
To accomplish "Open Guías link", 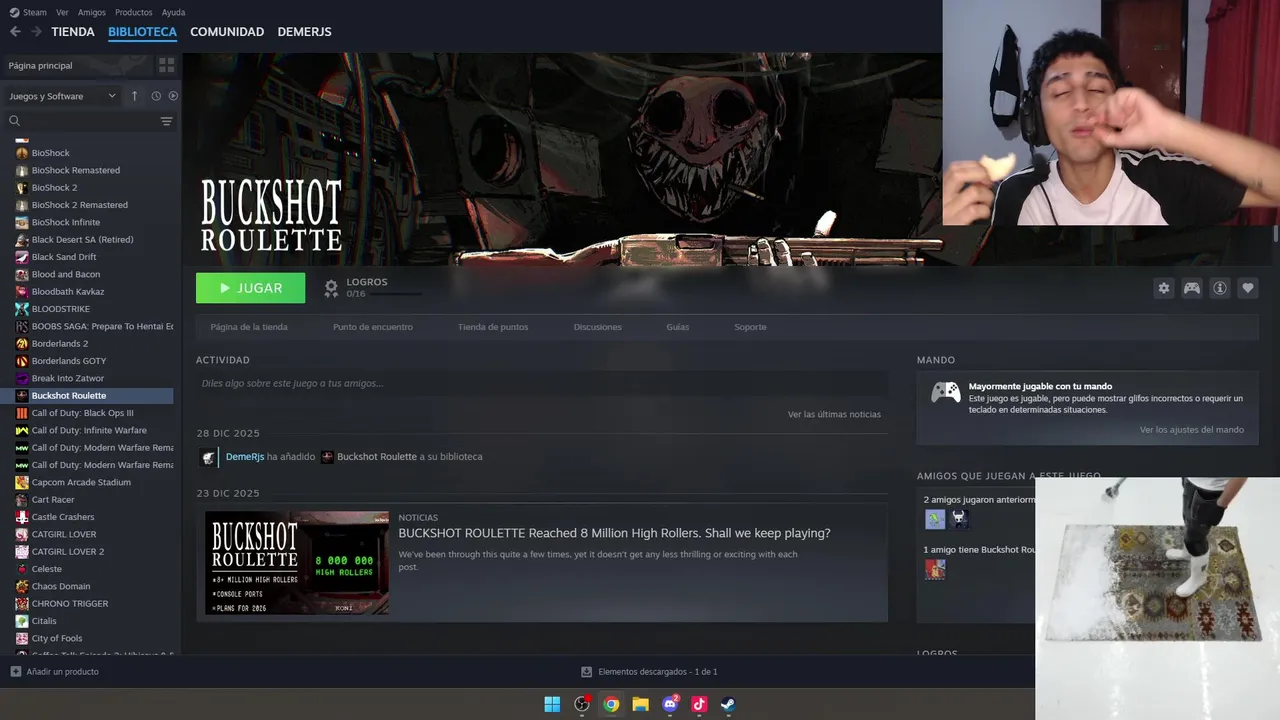I will pyautogui.click(x=678, y=327).
